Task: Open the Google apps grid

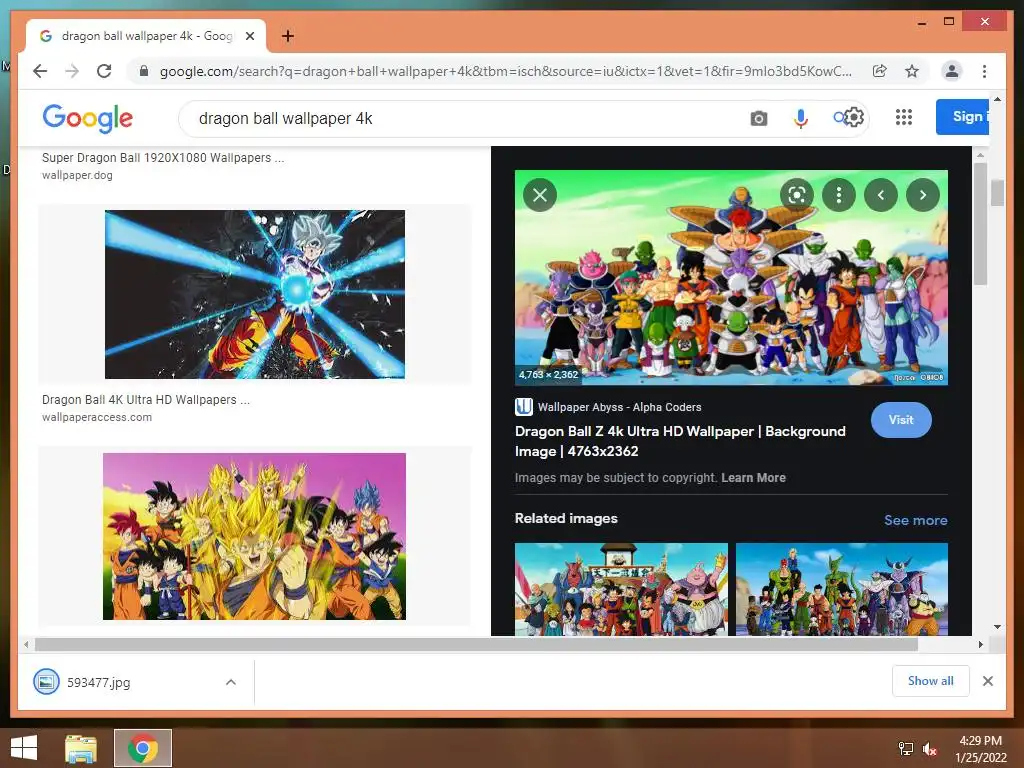Action: [903, 118]
